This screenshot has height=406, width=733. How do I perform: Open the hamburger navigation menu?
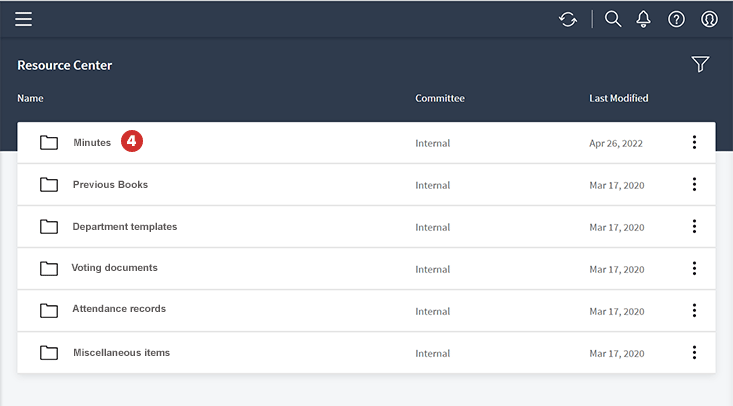(x=23, y=19)
